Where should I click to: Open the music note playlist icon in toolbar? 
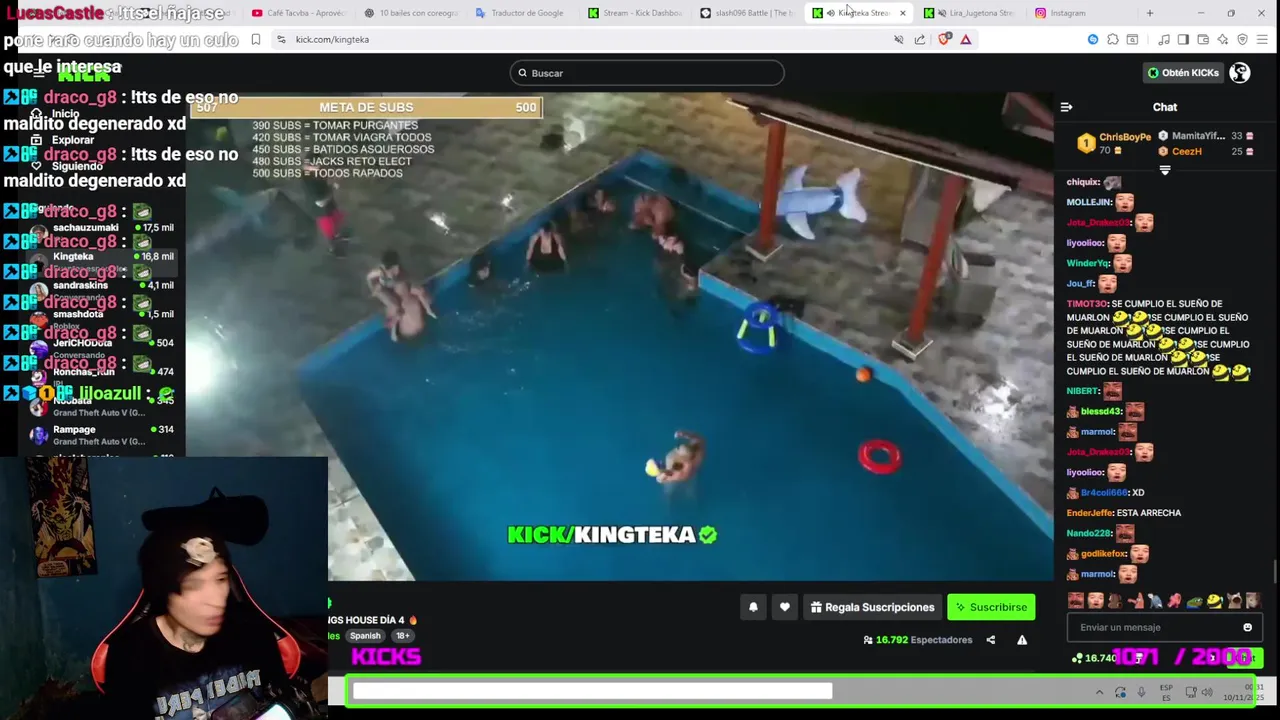tap(1164, 39)
